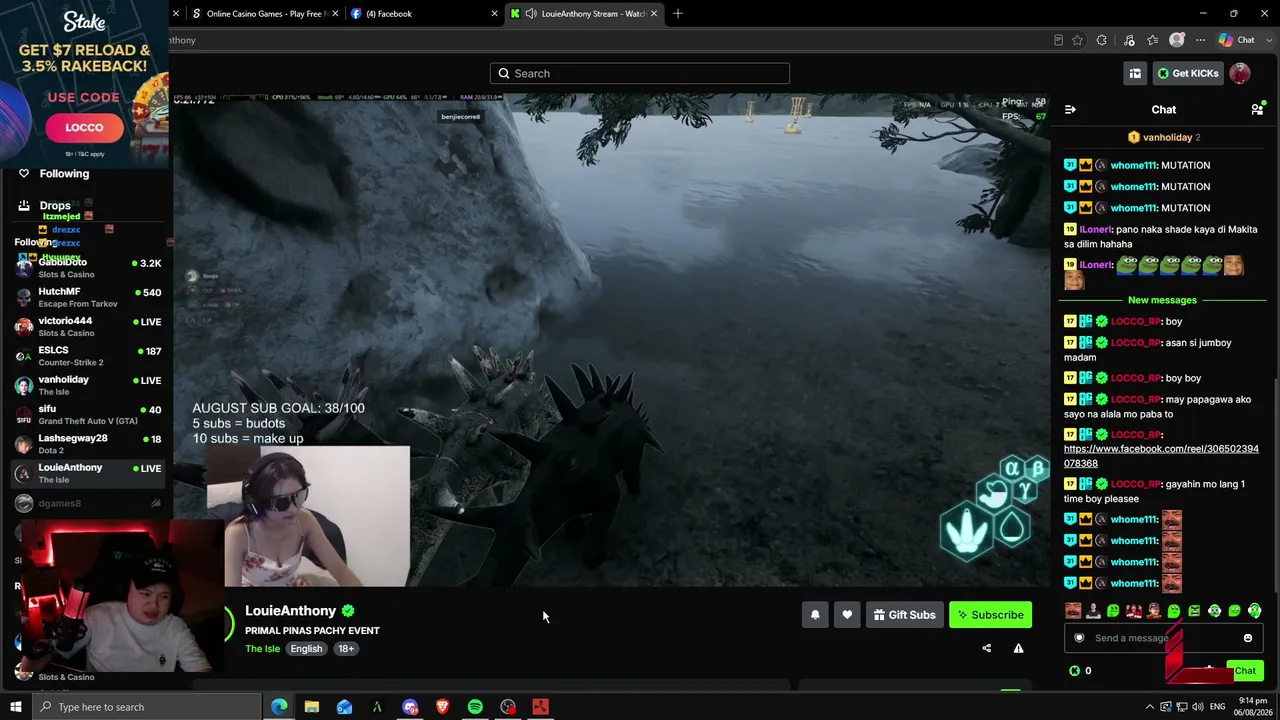Open HutchMF channel in the sidebar
Viewport: 1280px width, 720px height.
pyautogui.click(x=88, y=297)
